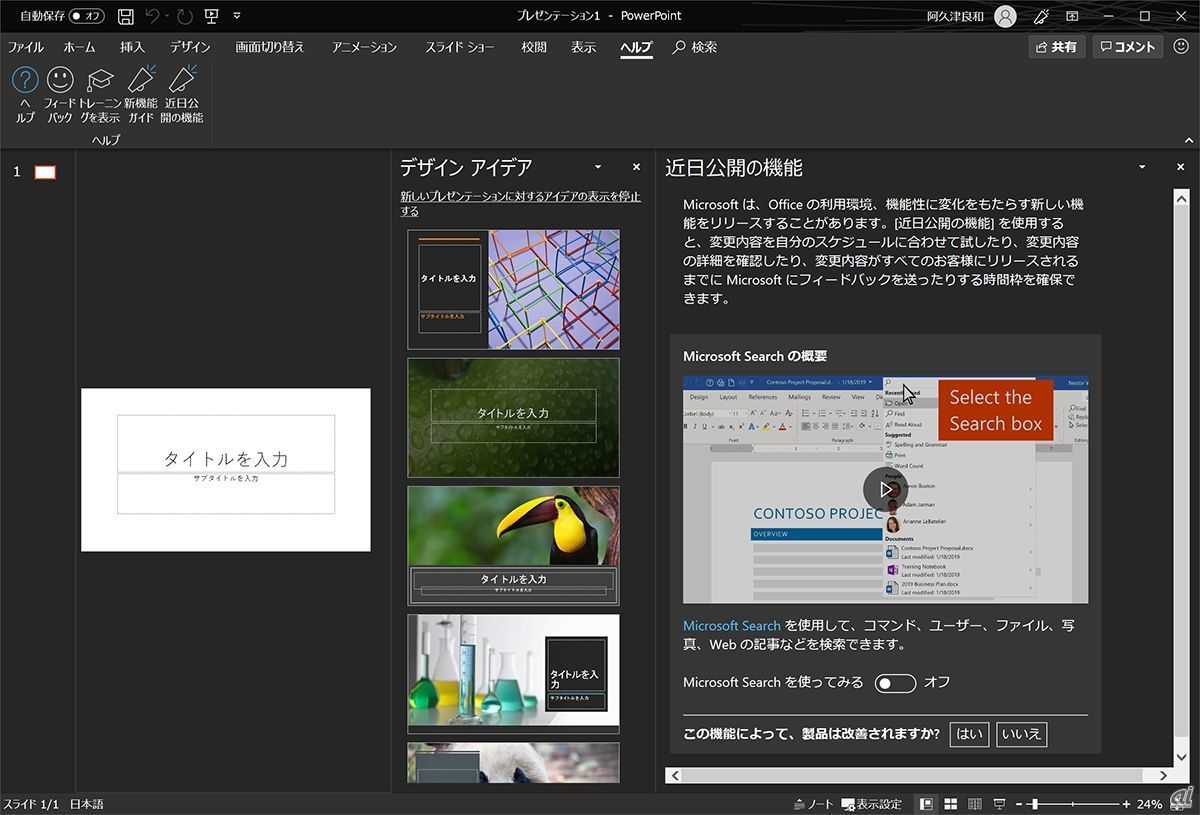
Task: Toggle the 自動保存 switch
Action: (86, 16)
